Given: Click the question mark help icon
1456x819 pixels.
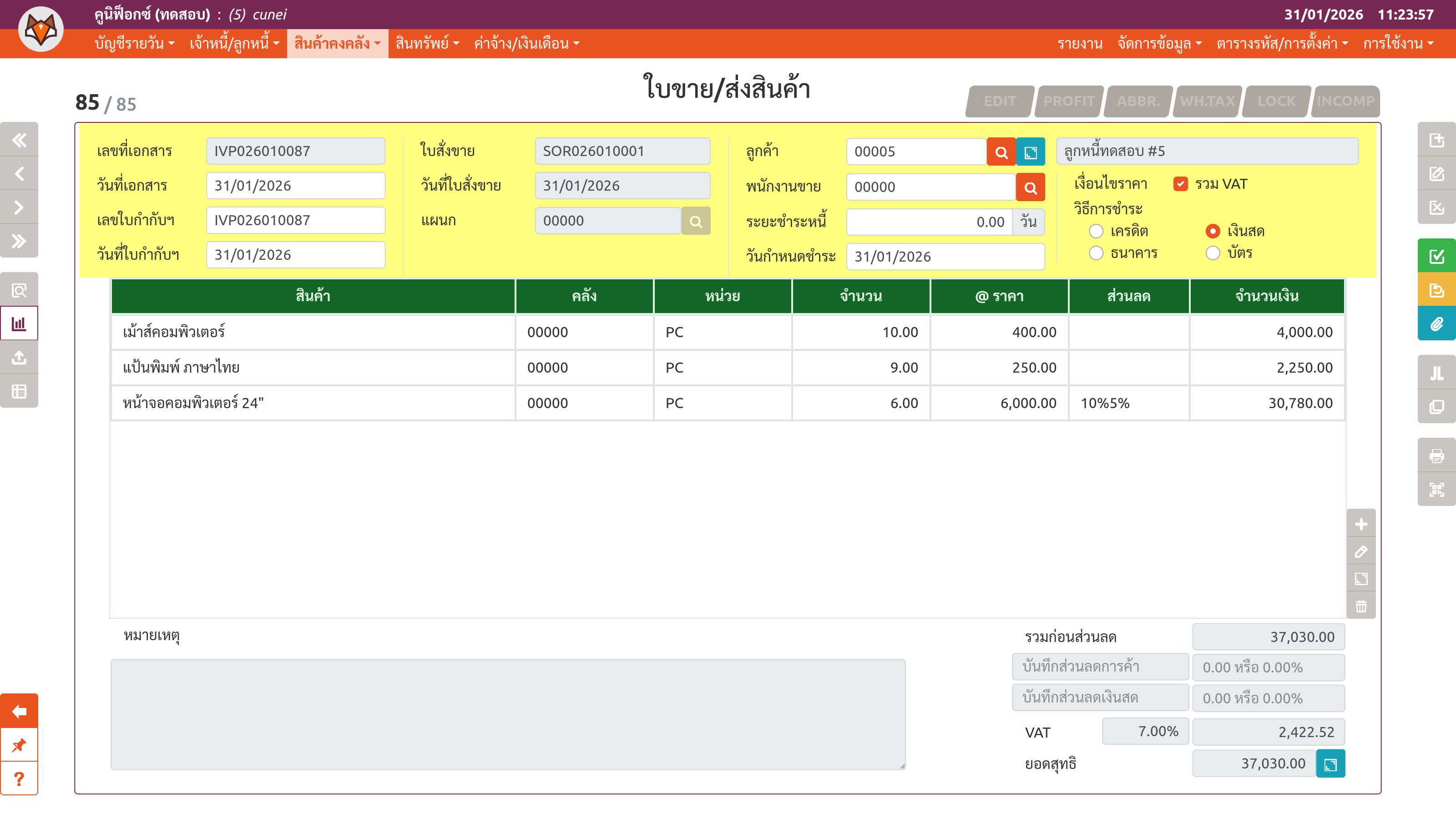Looking at the screenshot, I should pyautogui.click(x=19, y=779).
